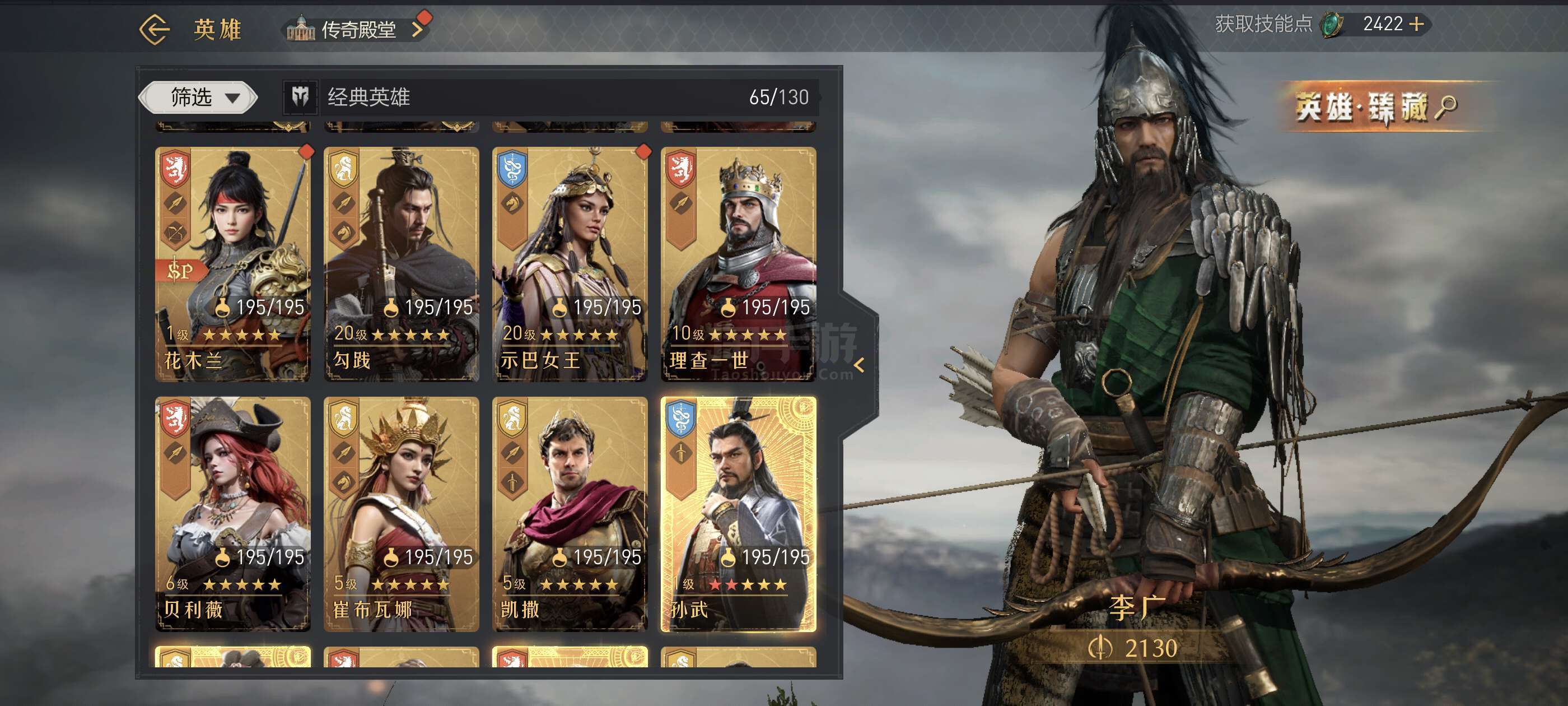Choose the 凯撒 hero card
Image resolution: width=1568 pixels, height=706 pixels.
click(570, 513)
